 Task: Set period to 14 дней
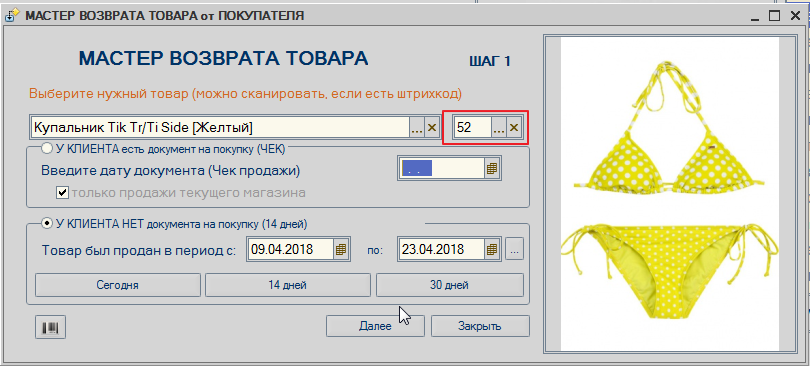288,285
